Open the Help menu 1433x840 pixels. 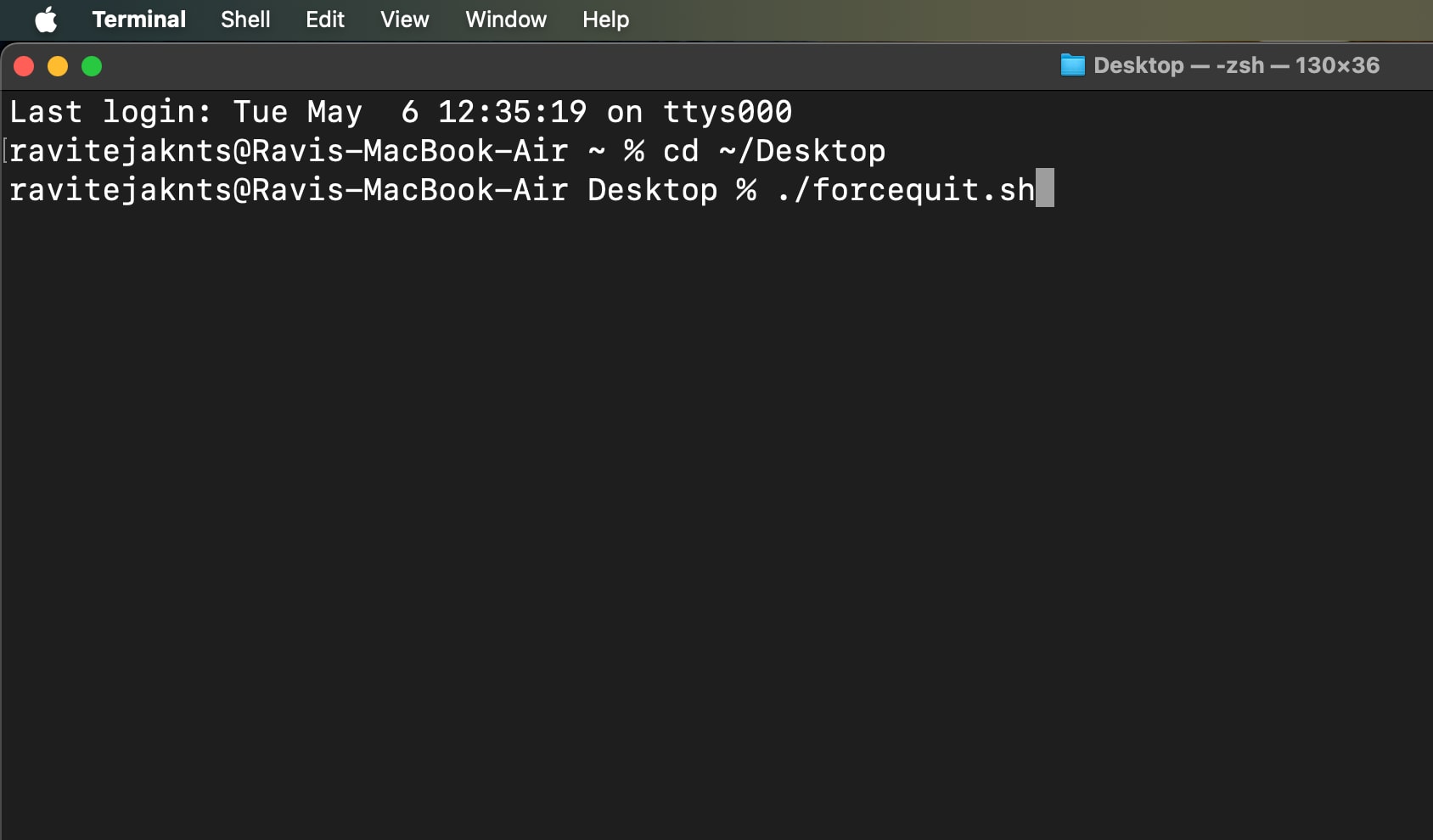pos(606,20)
